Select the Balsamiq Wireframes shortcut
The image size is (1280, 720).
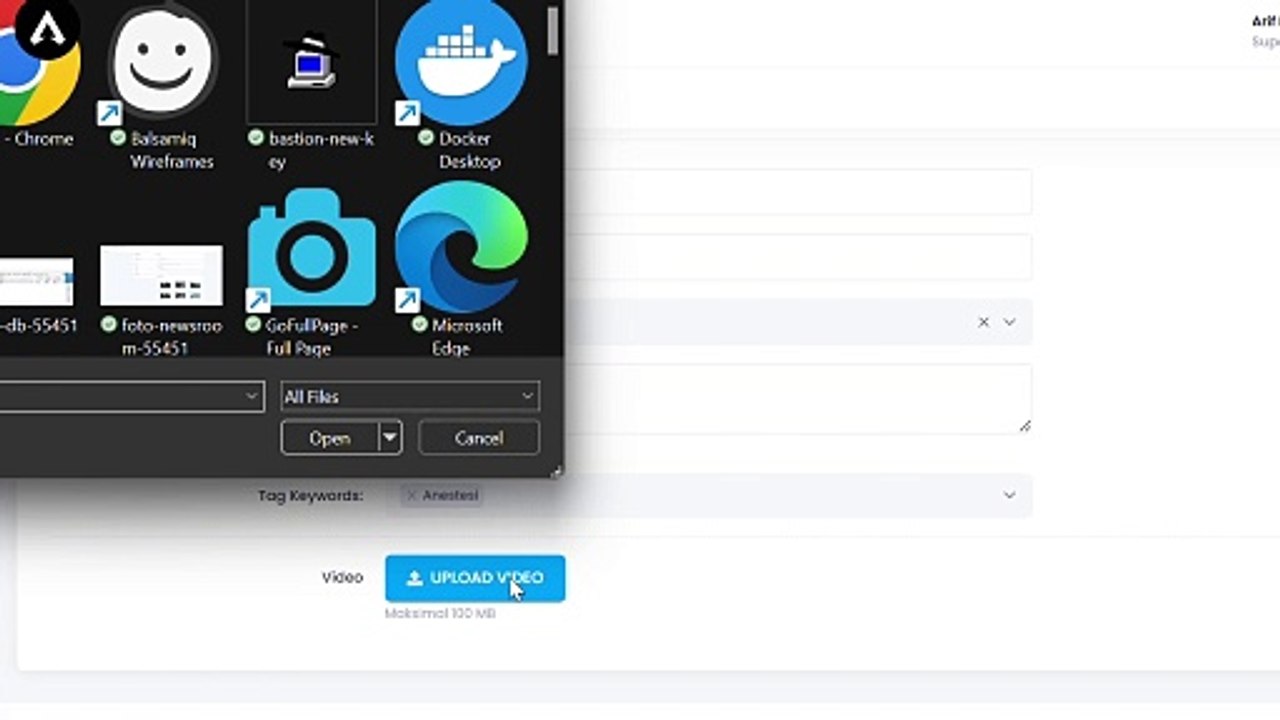[163, 85]
